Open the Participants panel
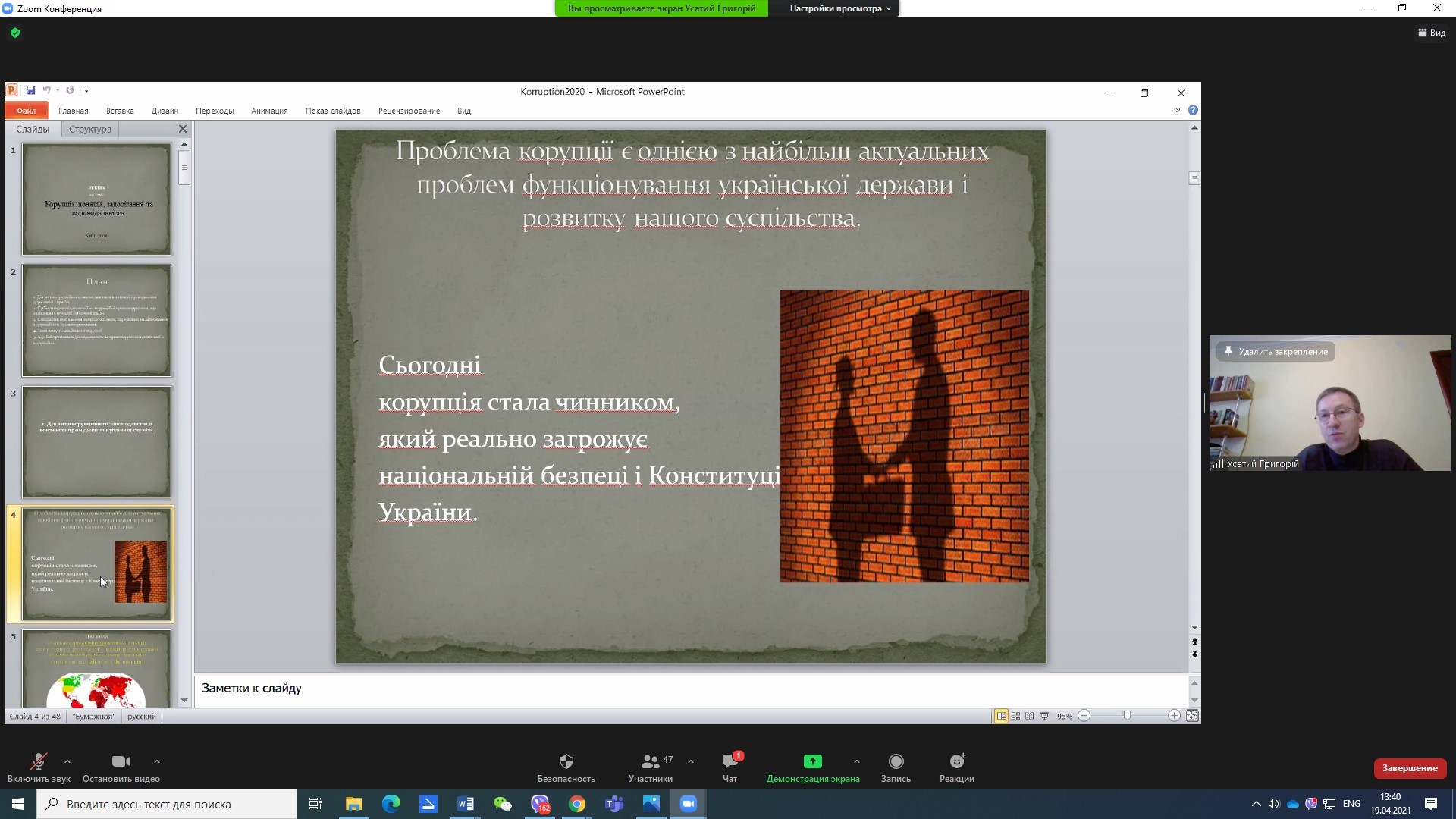The height and width of the screenshot is (819, 1456). coord(651,762)
